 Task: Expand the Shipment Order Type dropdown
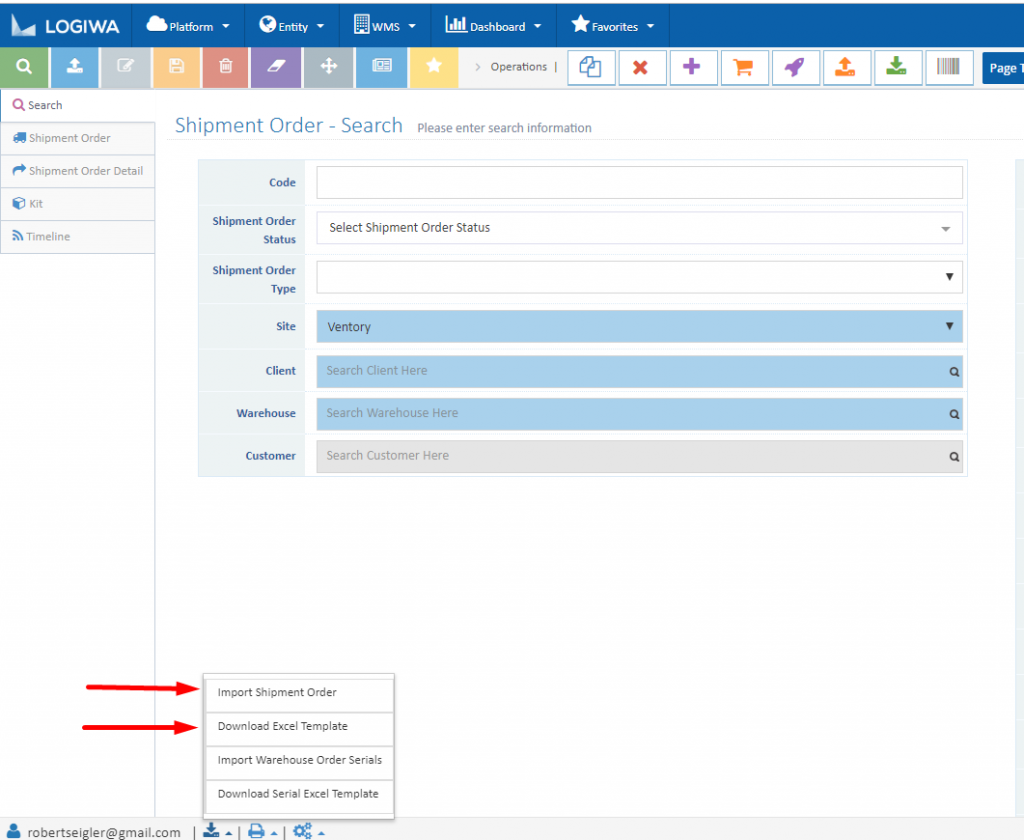pos(639,277)
